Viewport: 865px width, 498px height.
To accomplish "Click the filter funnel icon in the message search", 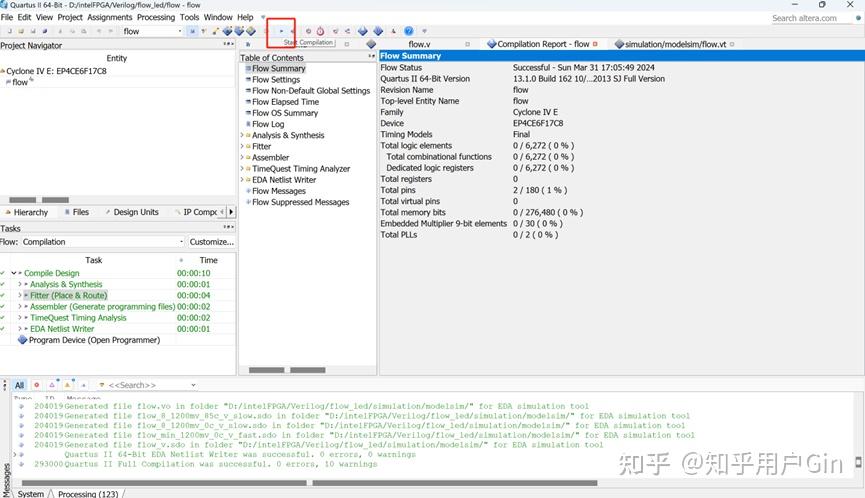I will click(x=102, y=384).
